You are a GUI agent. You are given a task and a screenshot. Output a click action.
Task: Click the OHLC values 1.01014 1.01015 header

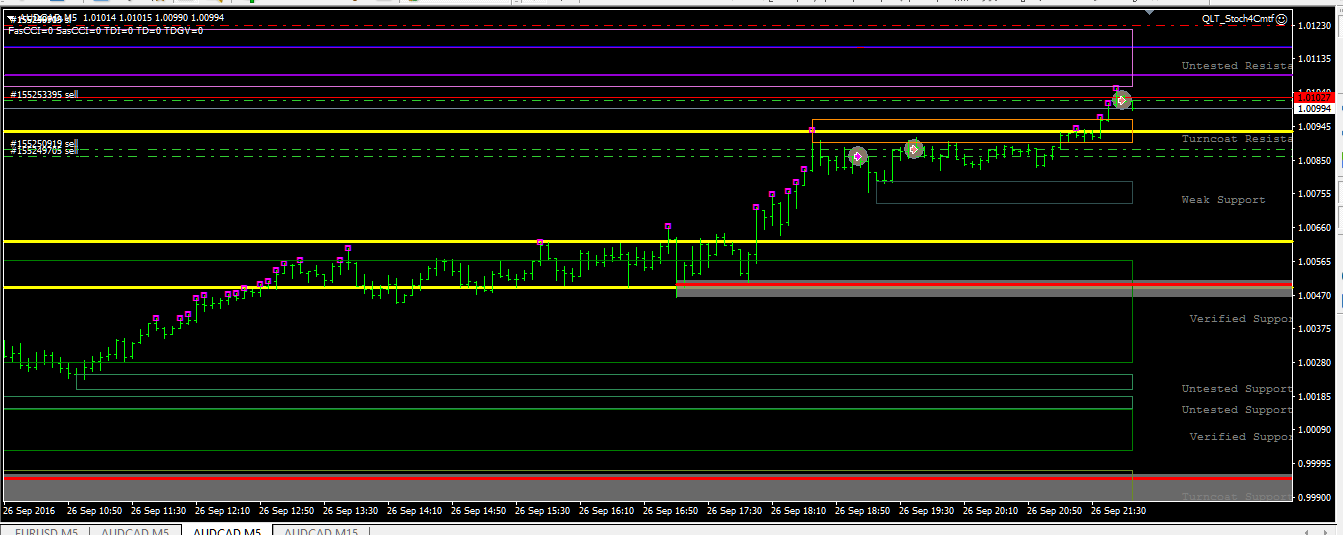[153, 17]
